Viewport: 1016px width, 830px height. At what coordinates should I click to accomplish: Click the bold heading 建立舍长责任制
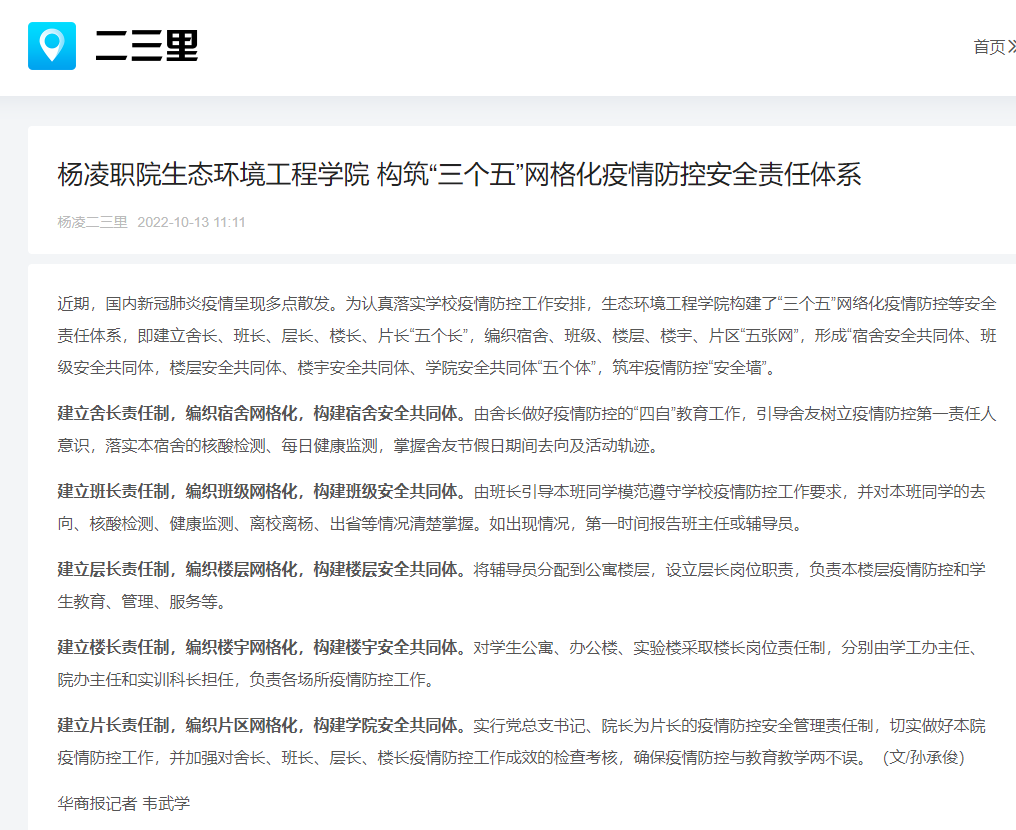coord(116,413)
